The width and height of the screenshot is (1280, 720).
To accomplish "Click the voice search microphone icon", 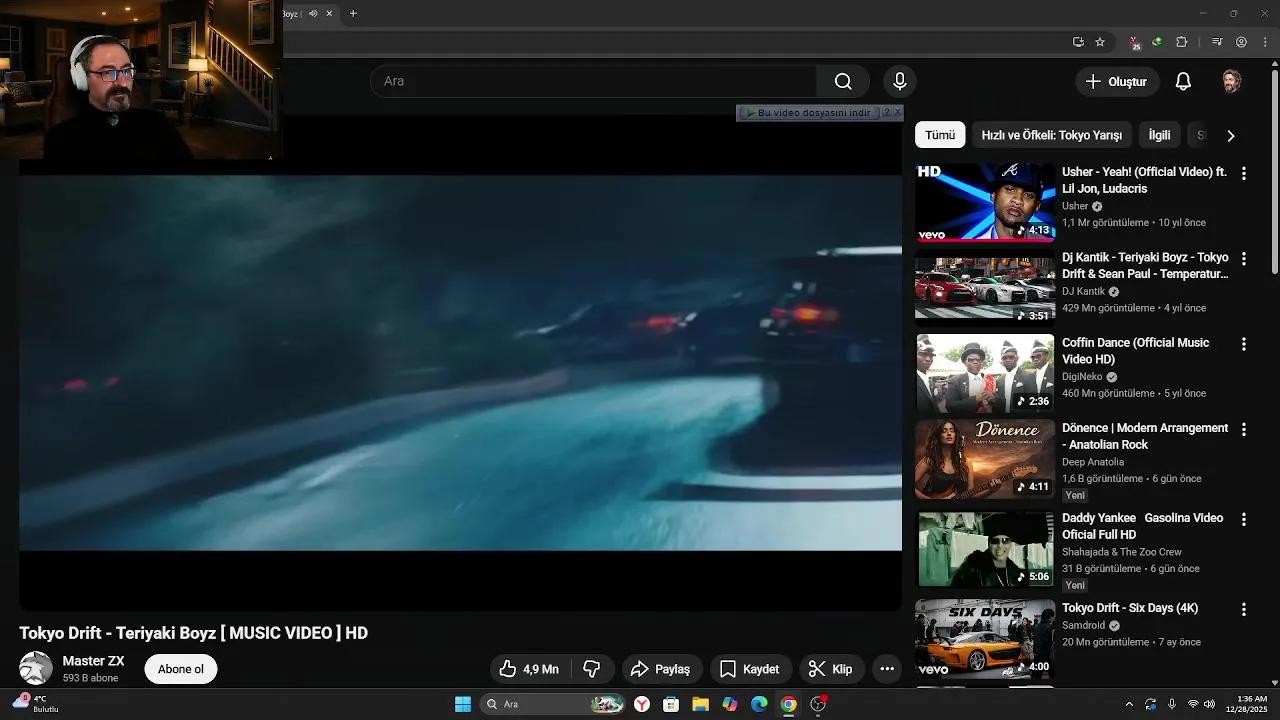I will [899, 81].
